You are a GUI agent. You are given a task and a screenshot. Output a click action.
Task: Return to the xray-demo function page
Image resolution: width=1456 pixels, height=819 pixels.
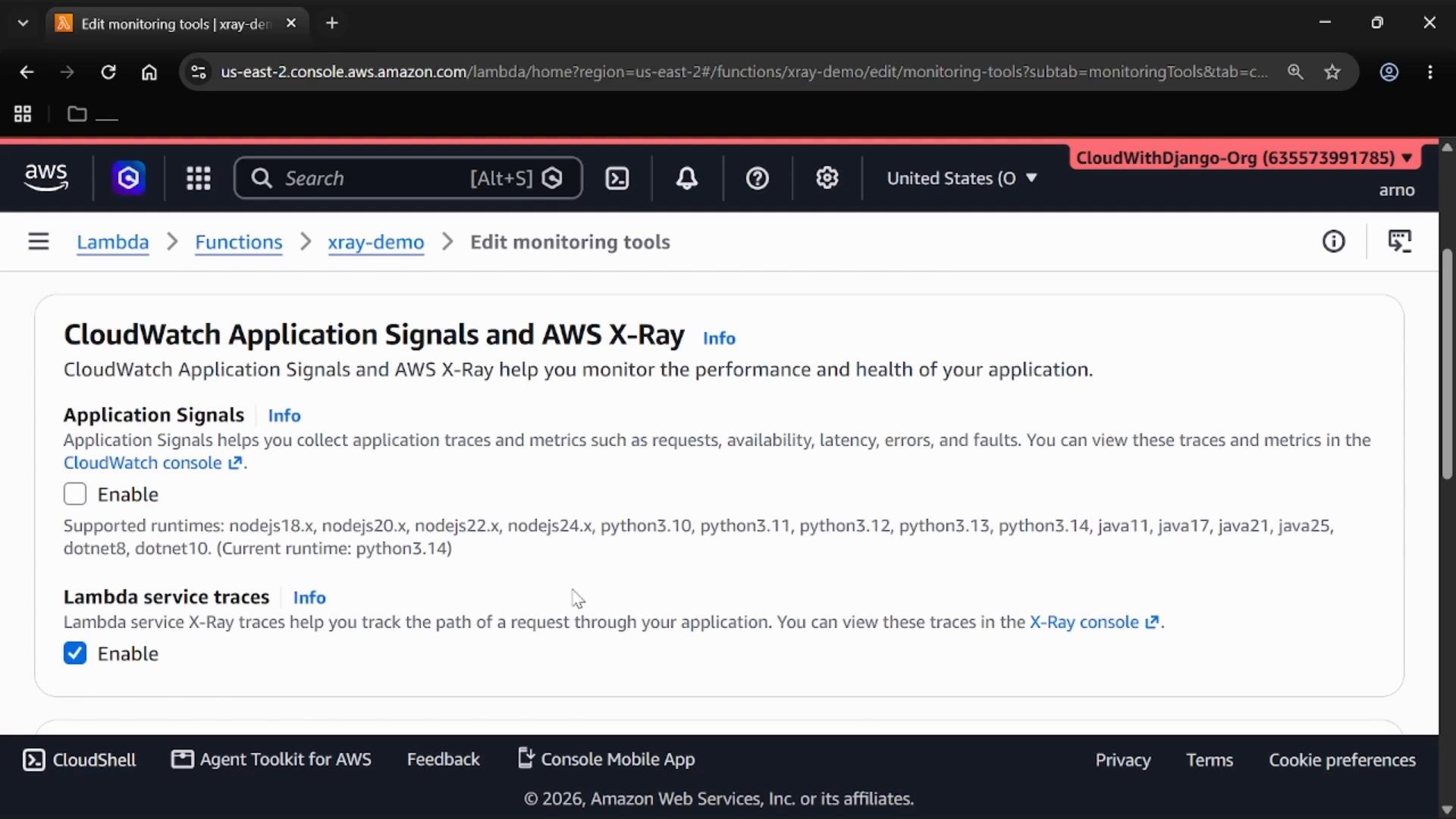pos(376,242)
